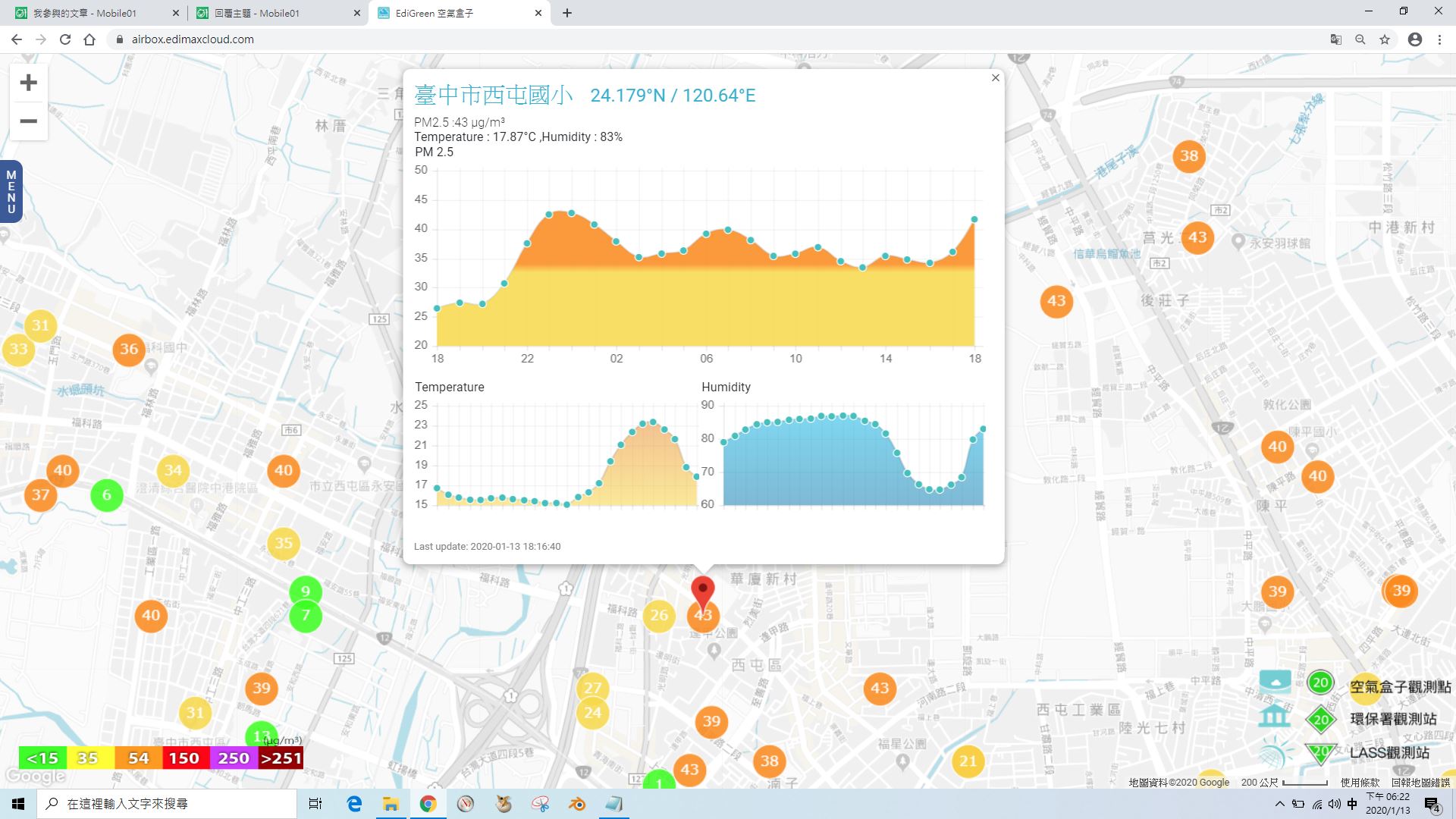Screen dimensions: 1456x819
Task: Open Blender from the taskbar
Action: 577,804
